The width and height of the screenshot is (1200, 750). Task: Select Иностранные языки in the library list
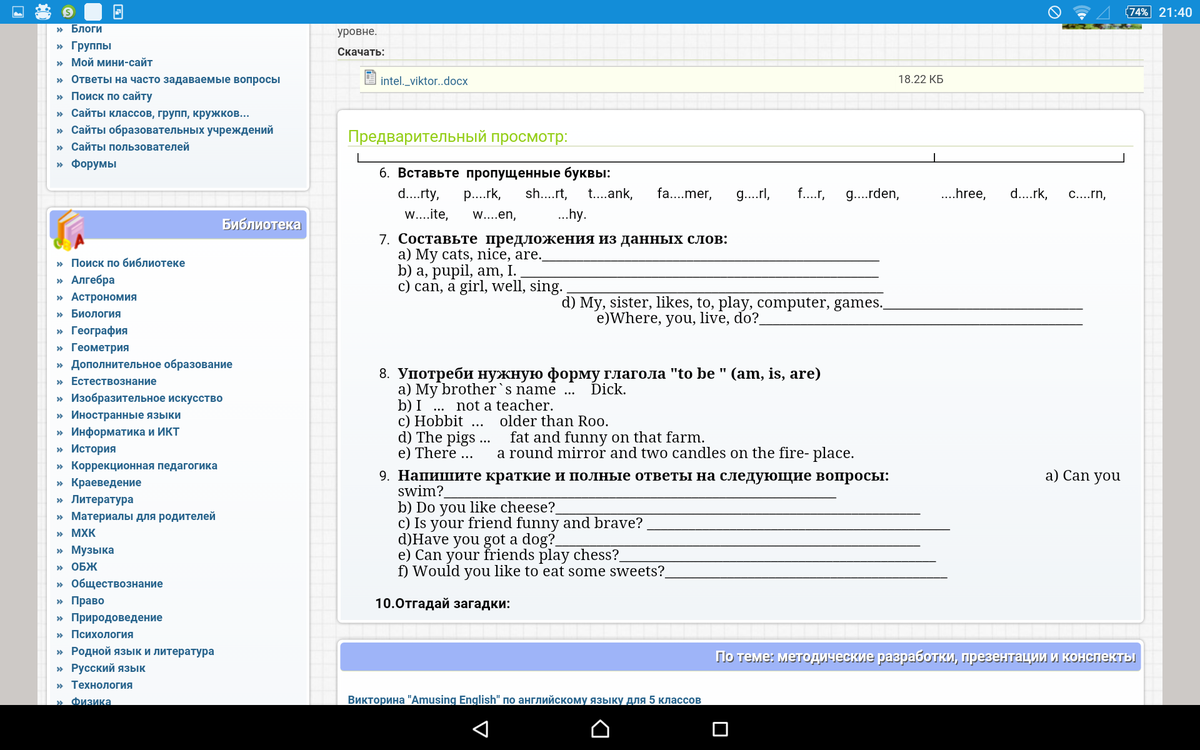click(x=125, y=415)
